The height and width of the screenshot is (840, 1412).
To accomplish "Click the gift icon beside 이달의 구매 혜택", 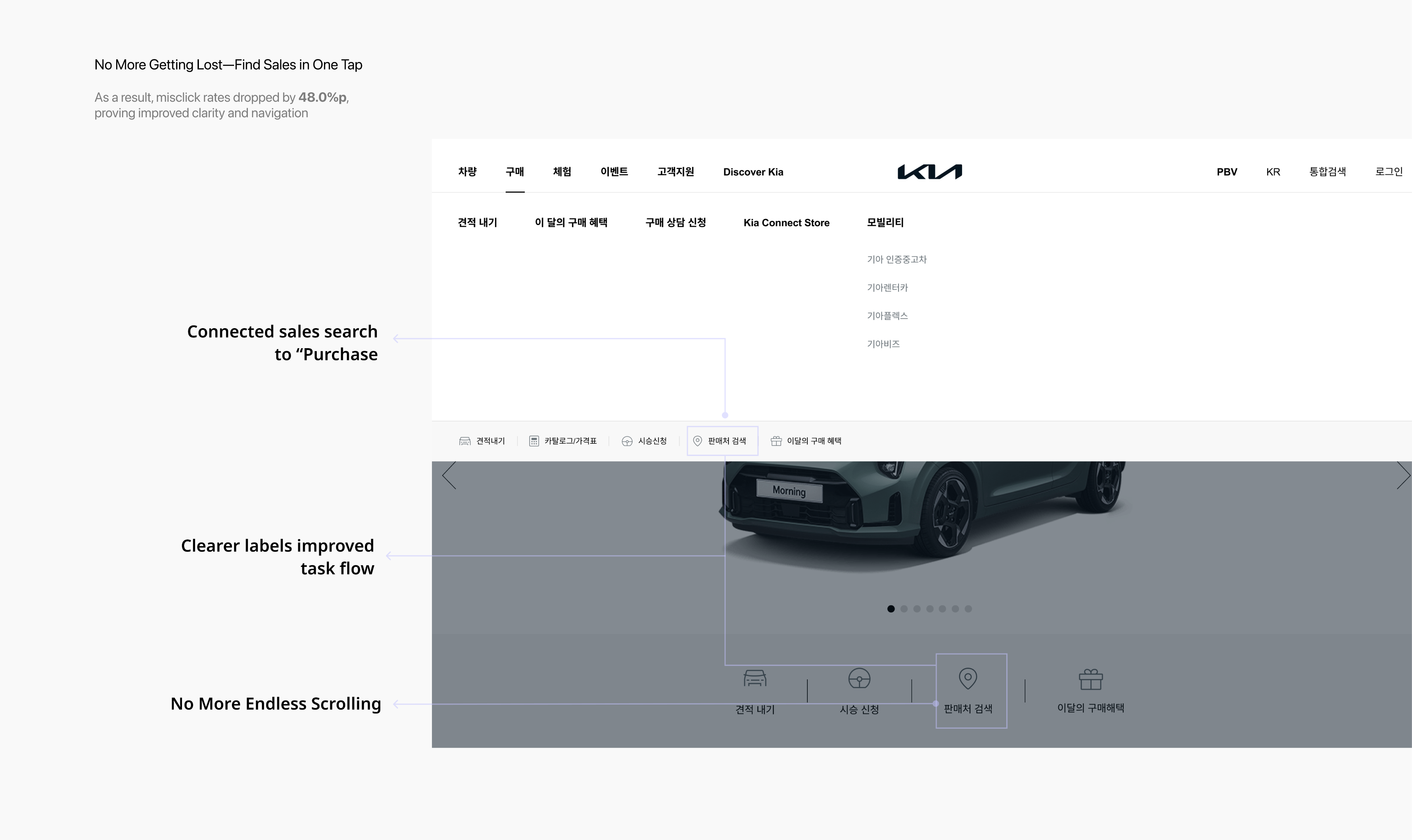I will coord(776,441).
